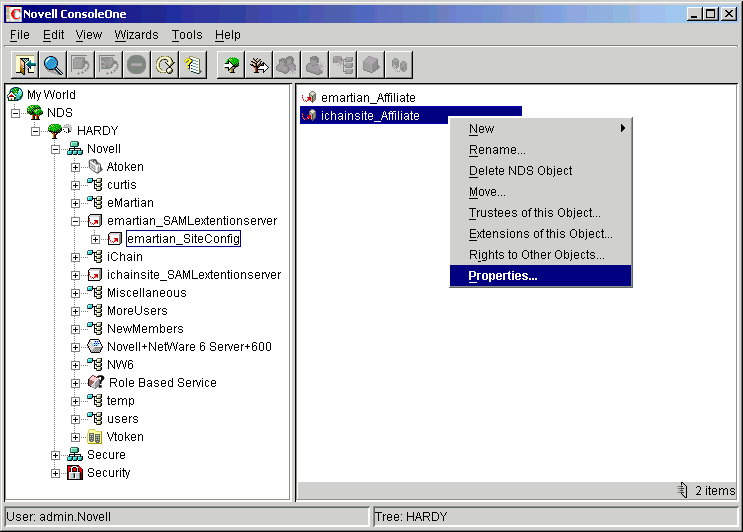Click the Refresh toolbar icon
743x532 pixels.
tap(165, 65)
